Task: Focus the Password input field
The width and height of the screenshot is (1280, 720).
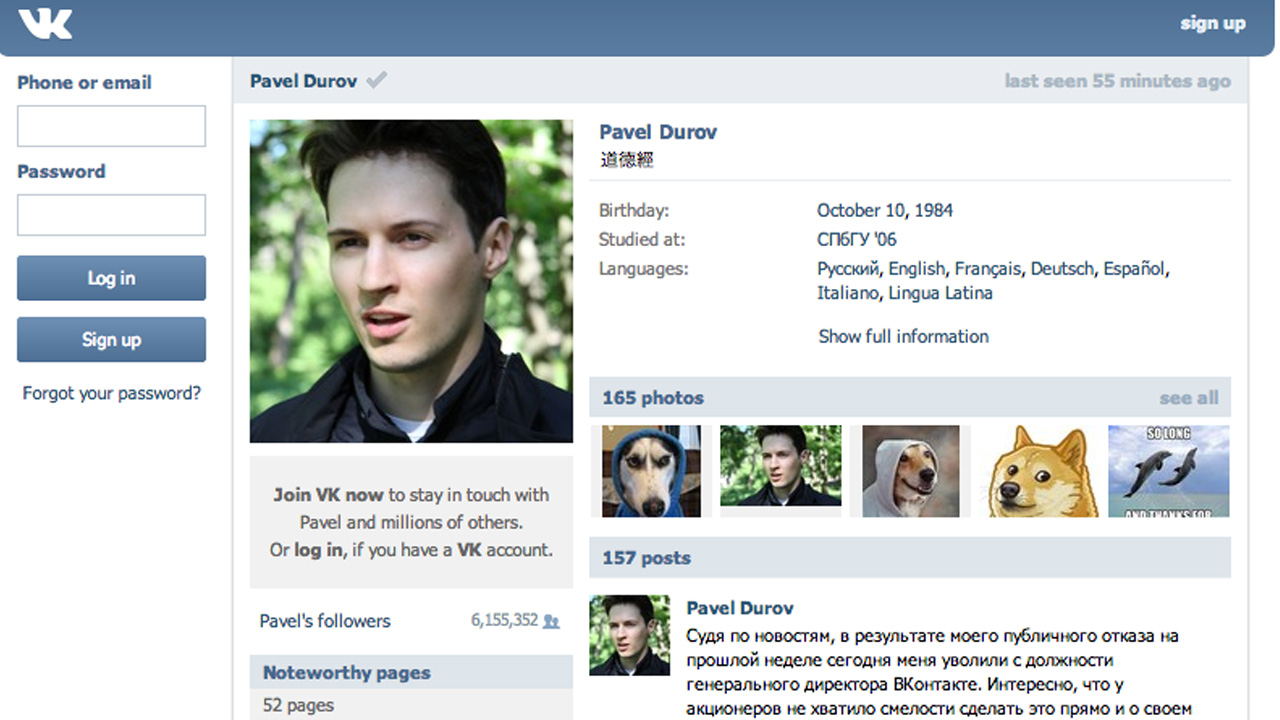Action: click(111, 215)
